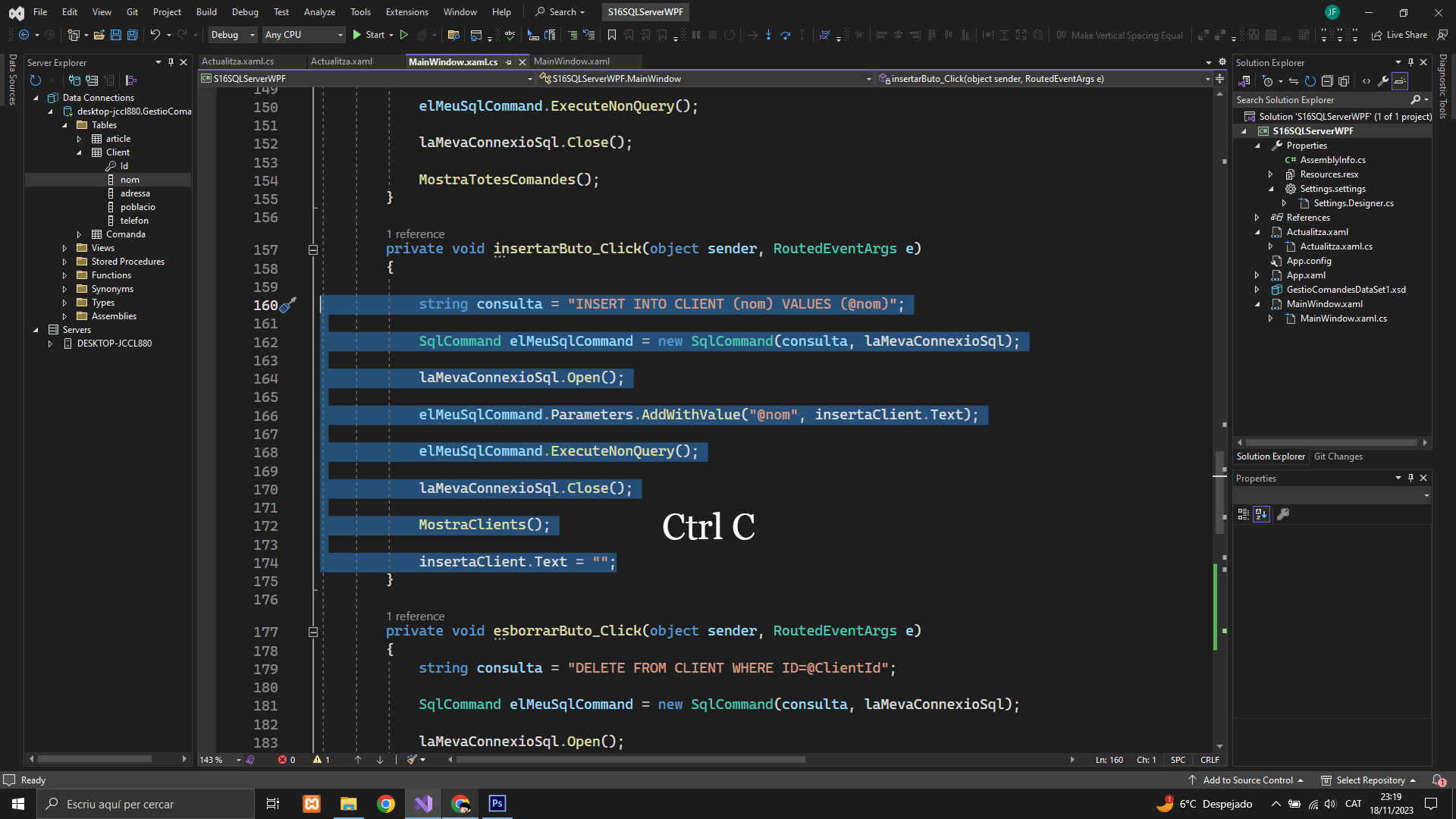This screenshot has height=819, width=1456.
Task: Click the Save All toolbar icon
Action: pos(133,35)
